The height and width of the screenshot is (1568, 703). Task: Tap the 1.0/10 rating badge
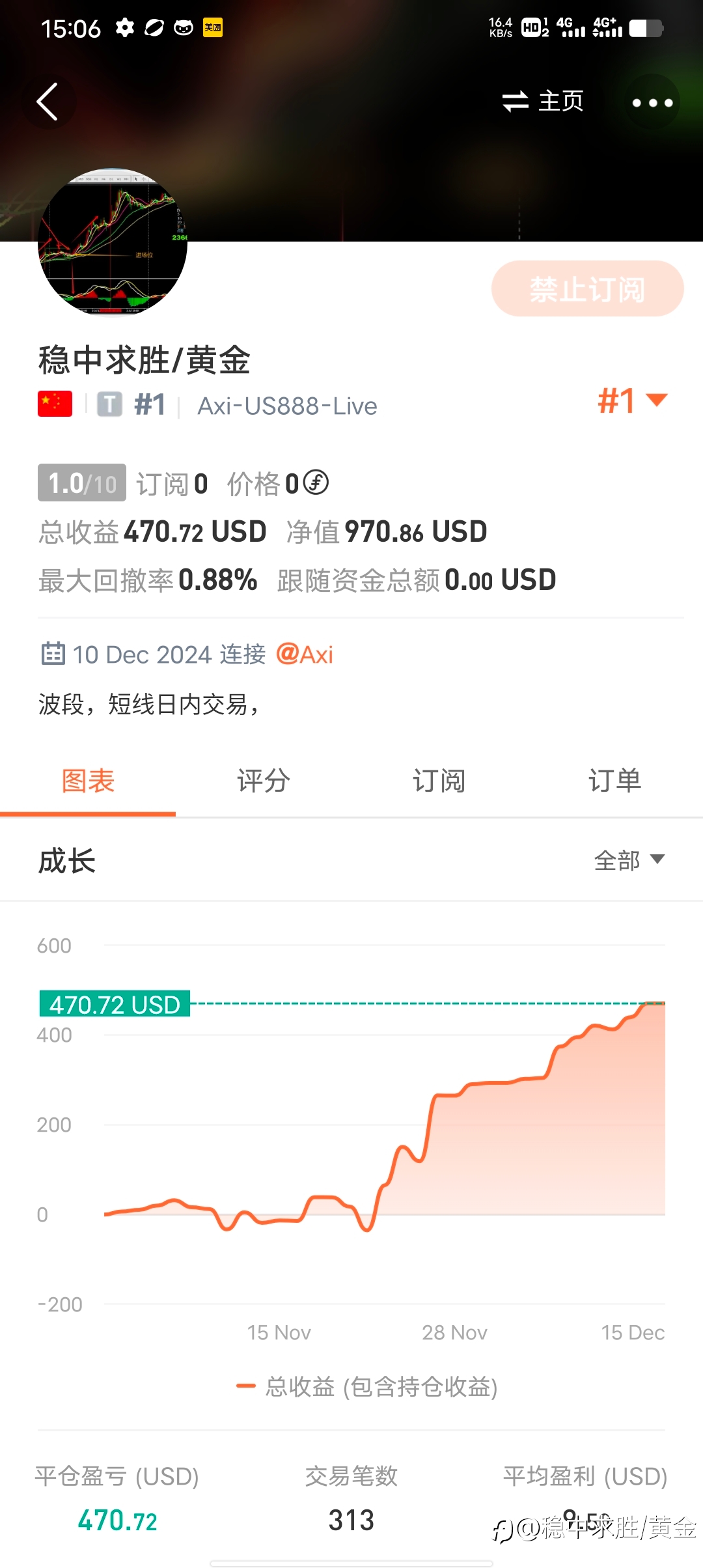(x=82, y=483)
